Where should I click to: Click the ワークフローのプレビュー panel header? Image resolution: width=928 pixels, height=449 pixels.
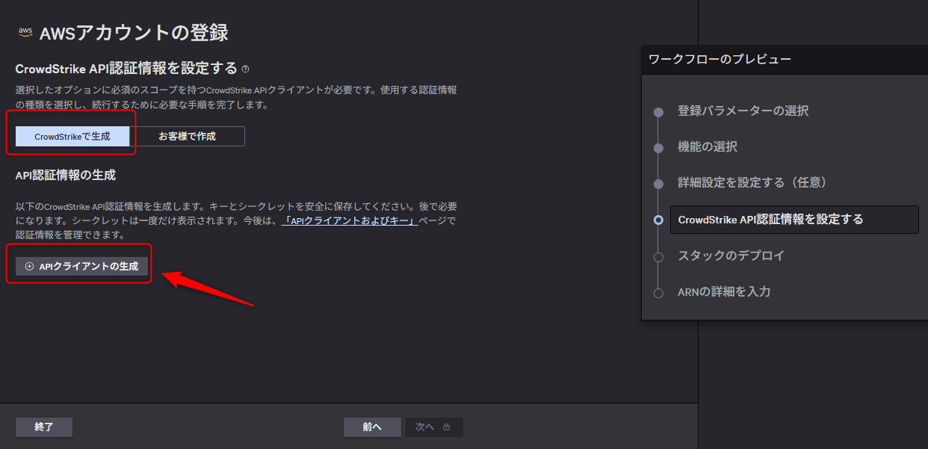[719, 59]
